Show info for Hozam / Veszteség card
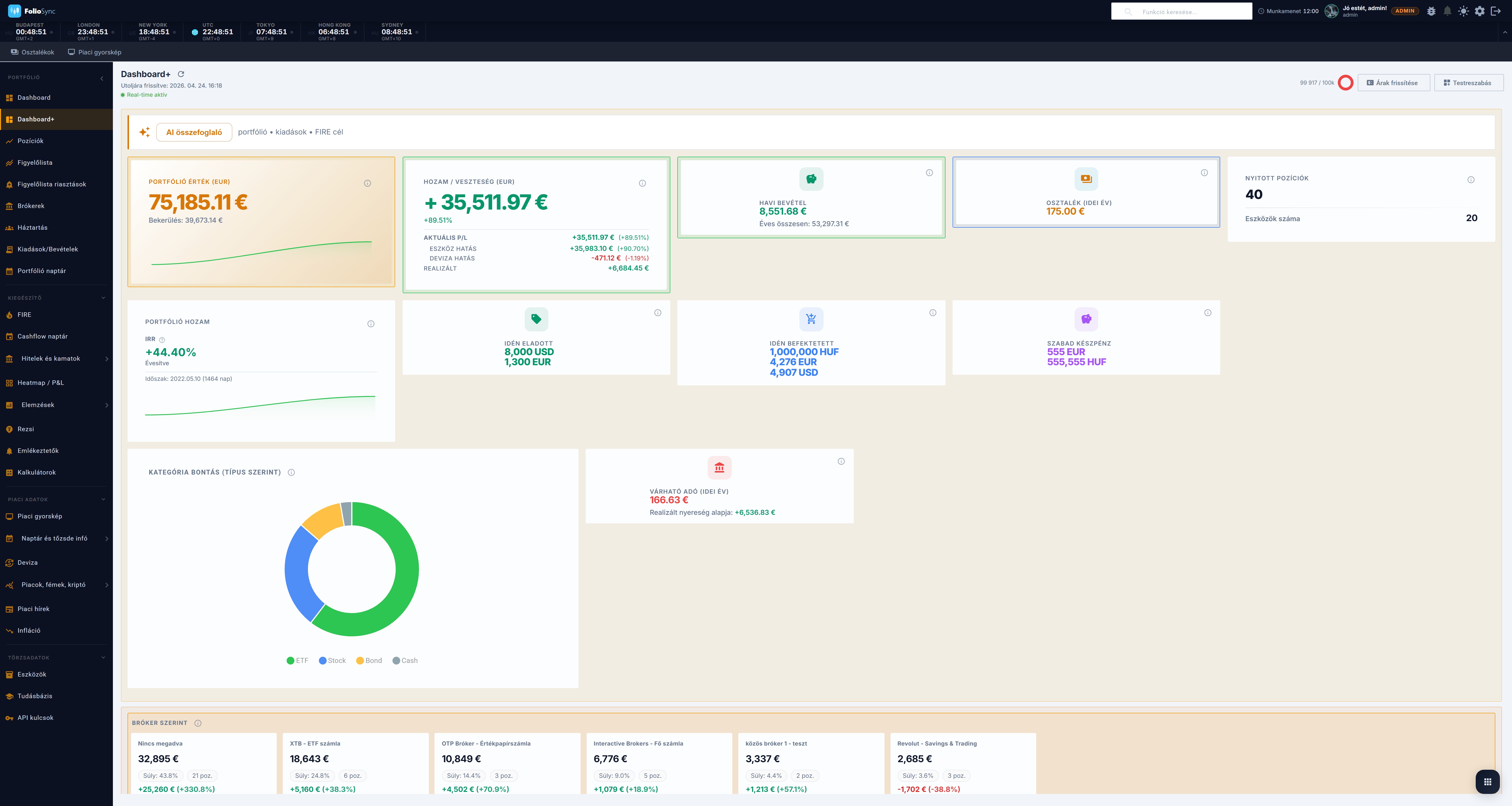 (x=642, y=183)
